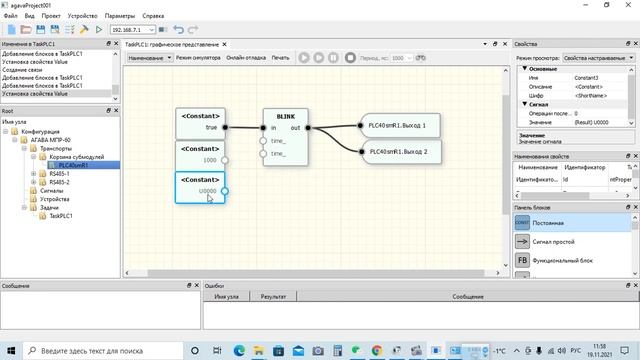Open File Explorer from taskbar
This screenshot has height=360, width=640.
[258, 351]
